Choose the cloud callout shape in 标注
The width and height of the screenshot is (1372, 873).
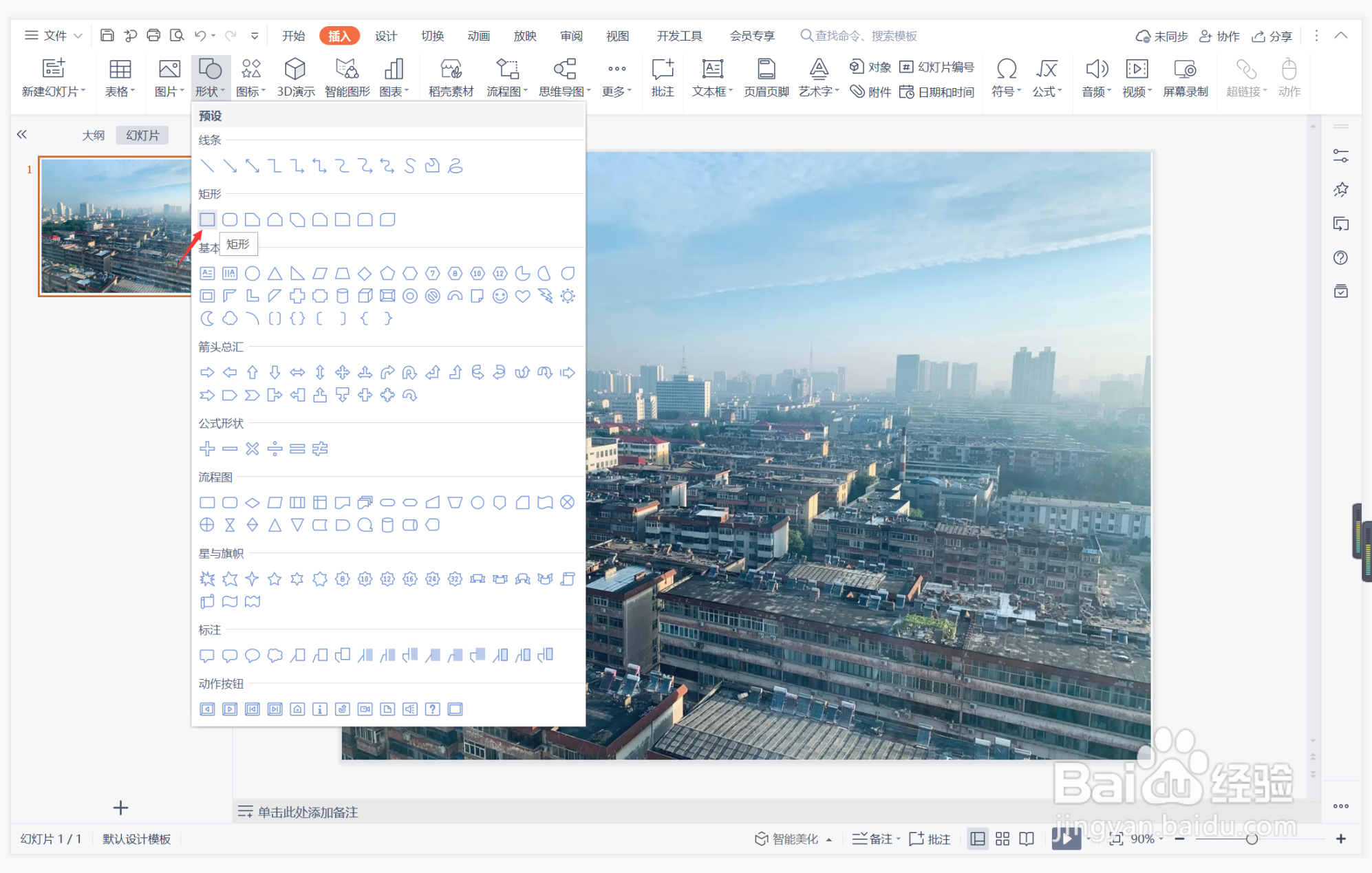[275, 655]
